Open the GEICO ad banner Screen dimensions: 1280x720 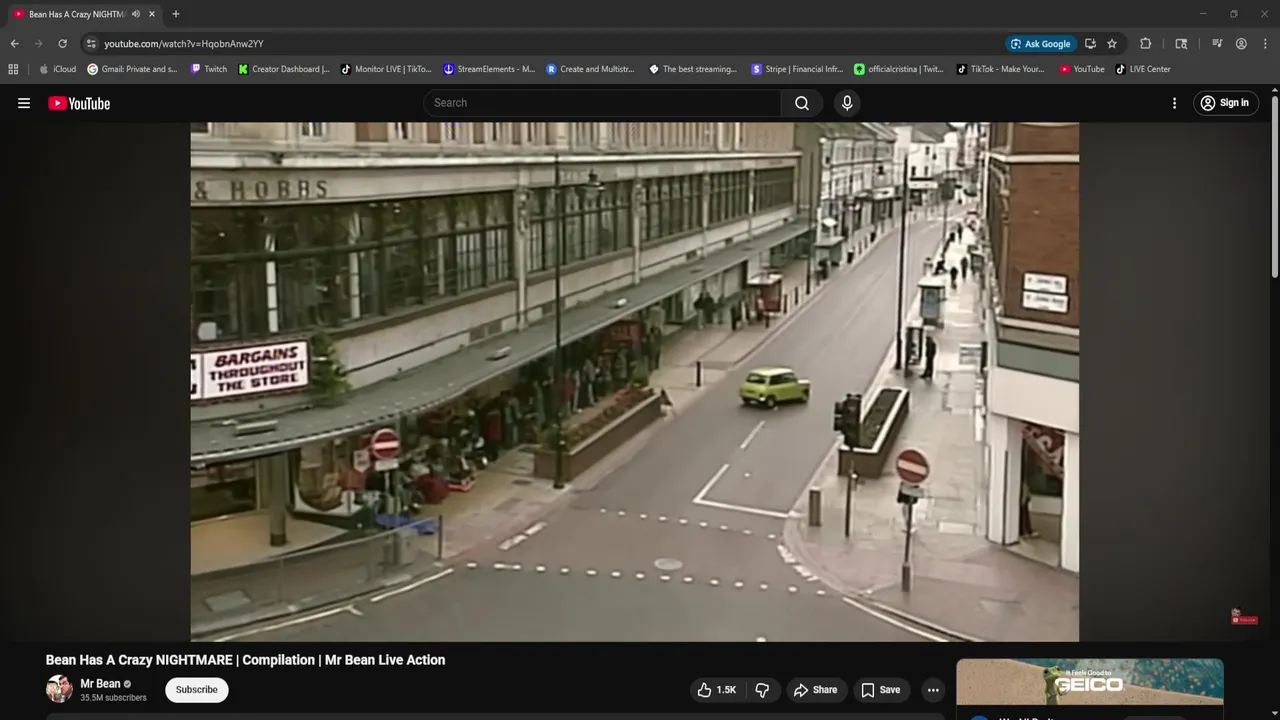click(x=1090, y=682)
